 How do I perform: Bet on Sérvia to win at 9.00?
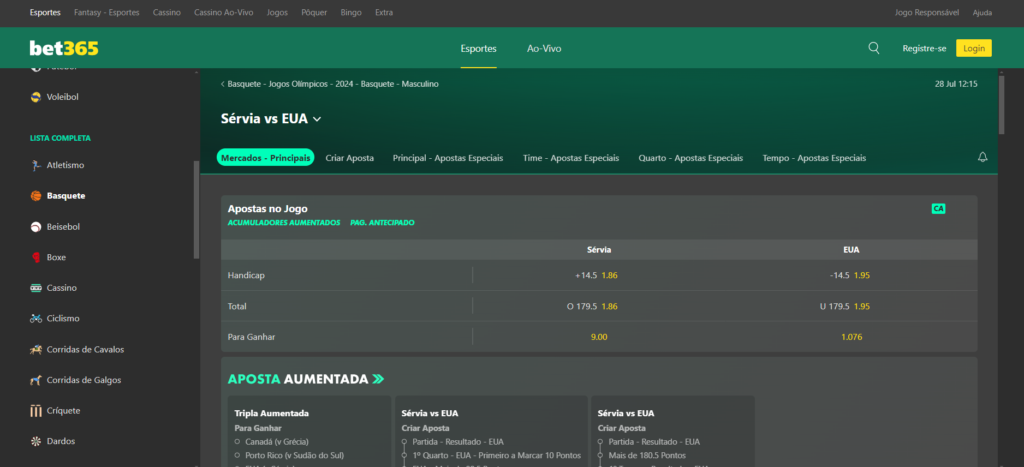point(599,336)
